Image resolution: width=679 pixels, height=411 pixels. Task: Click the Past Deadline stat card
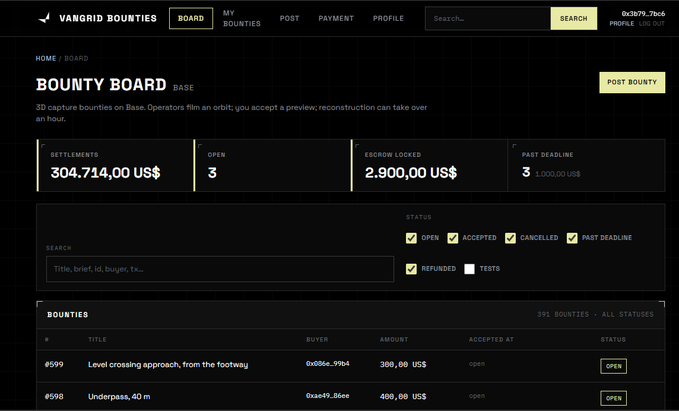click(x=586, y=165)
